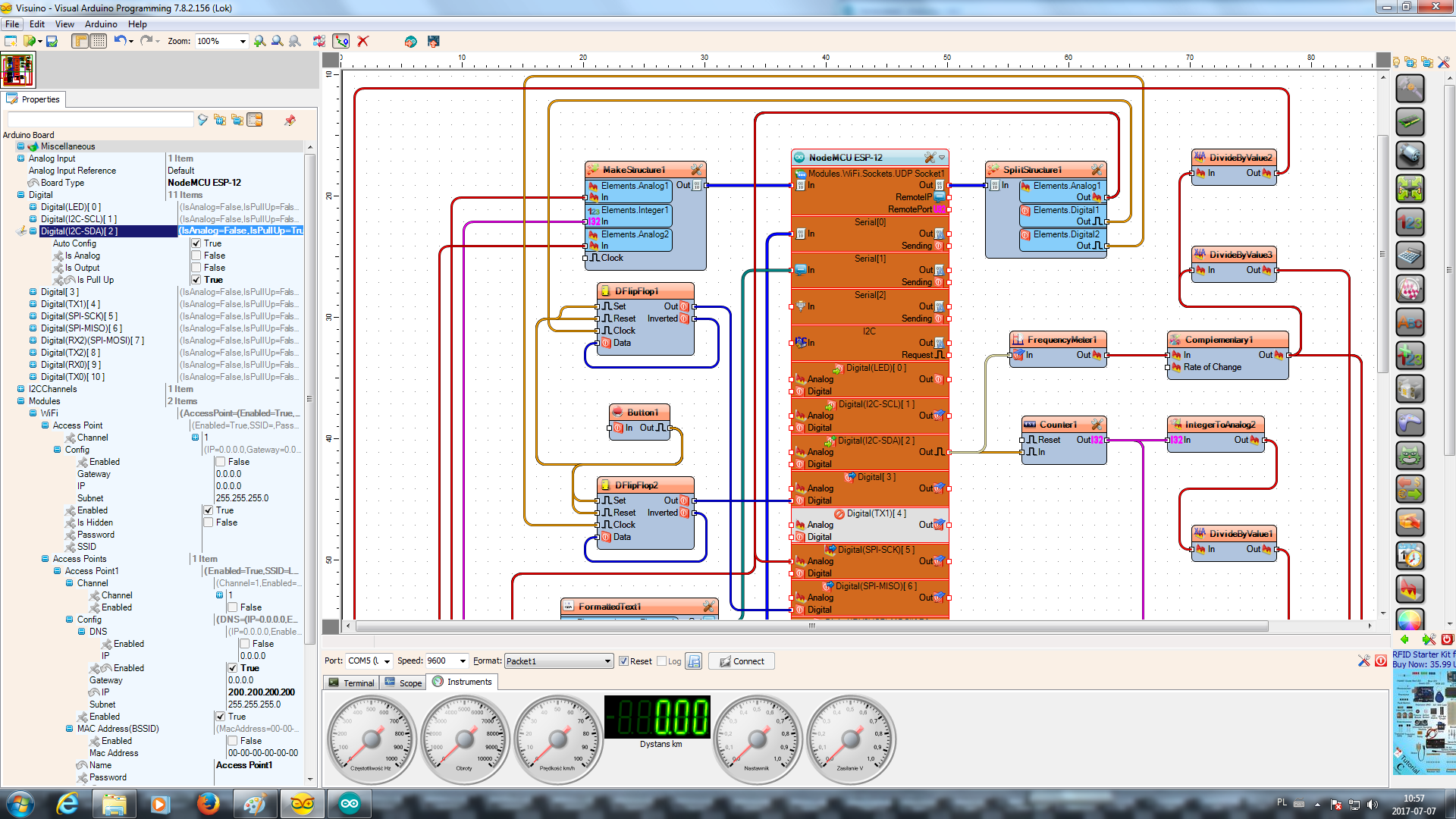Click the auto-arrange components icon
The image size is (1456, 819).
pos(319,41)
